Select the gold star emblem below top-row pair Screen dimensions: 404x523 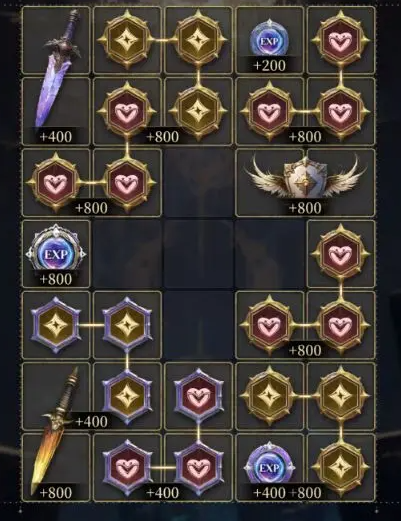(x=198, y=111)
